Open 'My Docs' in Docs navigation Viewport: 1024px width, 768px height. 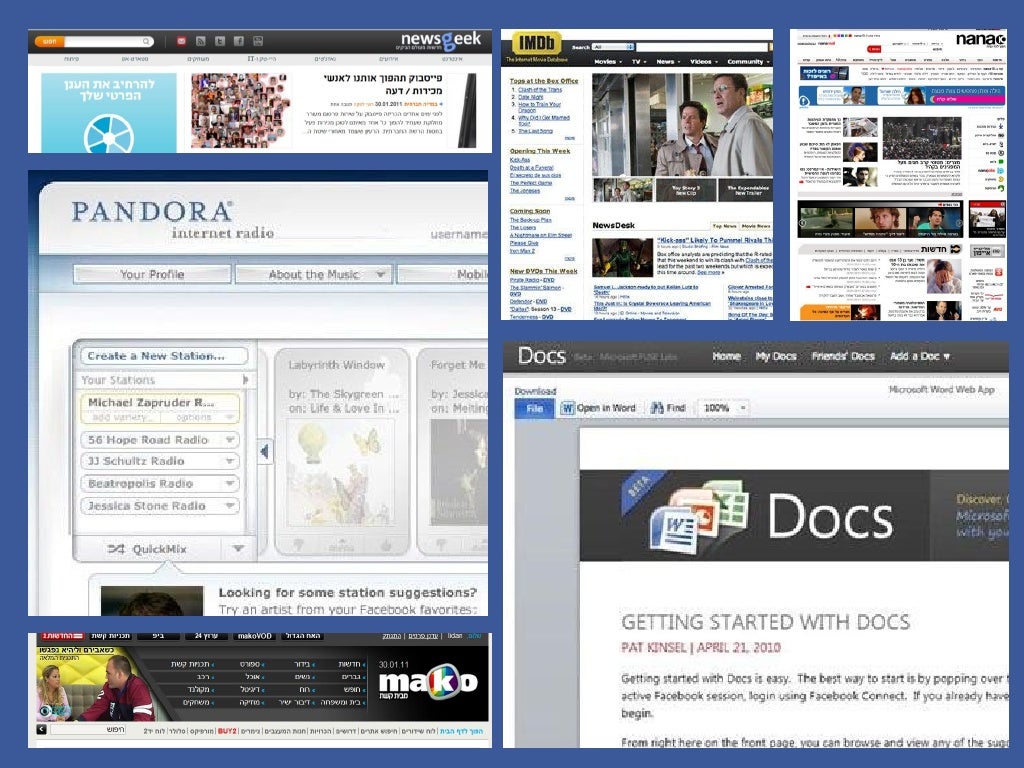coord(776,356)
